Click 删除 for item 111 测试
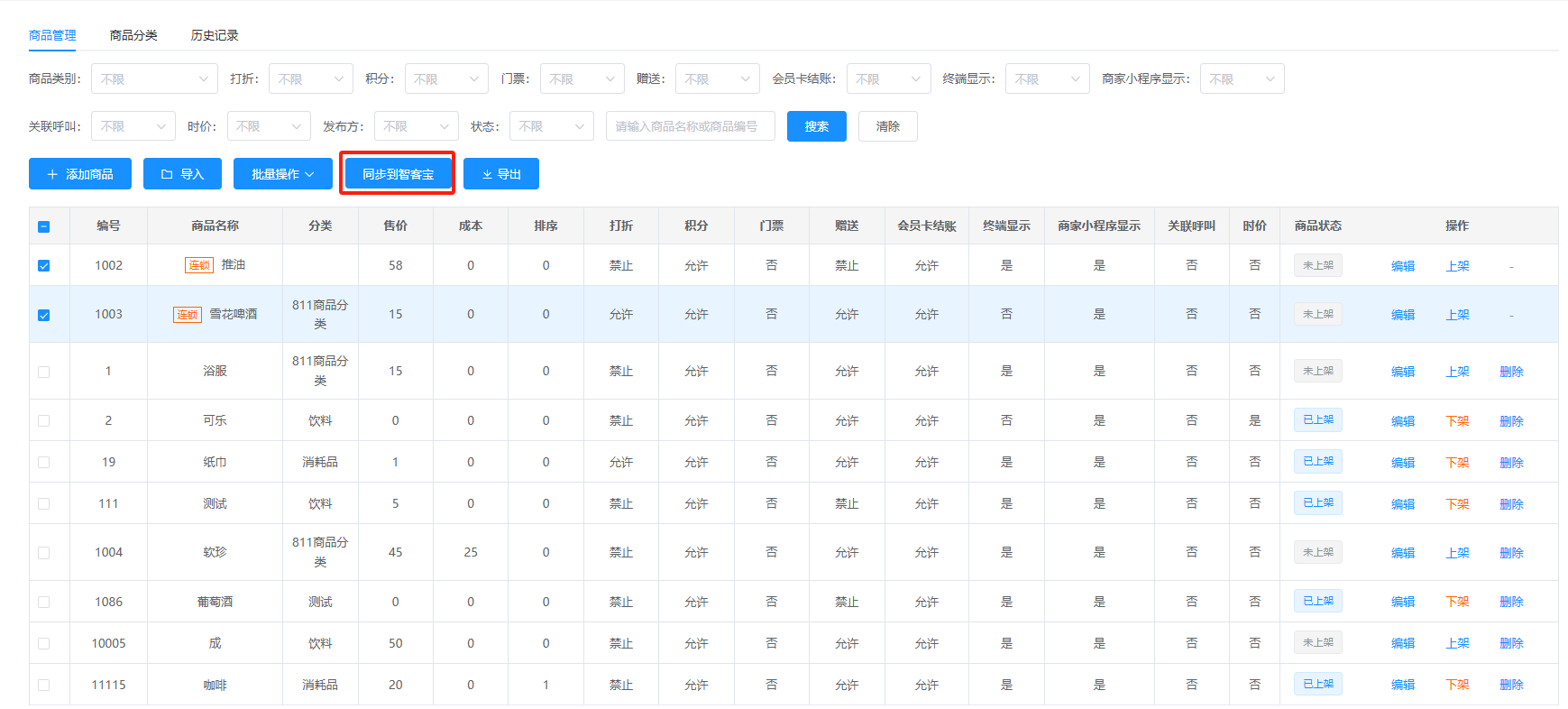 click(x=1511, y=504)
